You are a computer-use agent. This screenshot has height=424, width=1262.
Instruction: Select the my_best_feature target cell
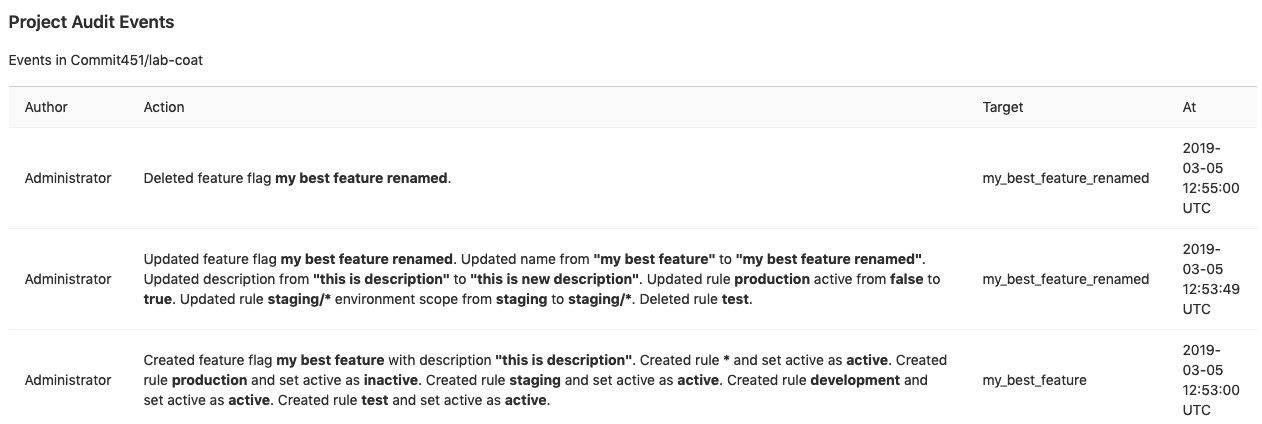1034,380
